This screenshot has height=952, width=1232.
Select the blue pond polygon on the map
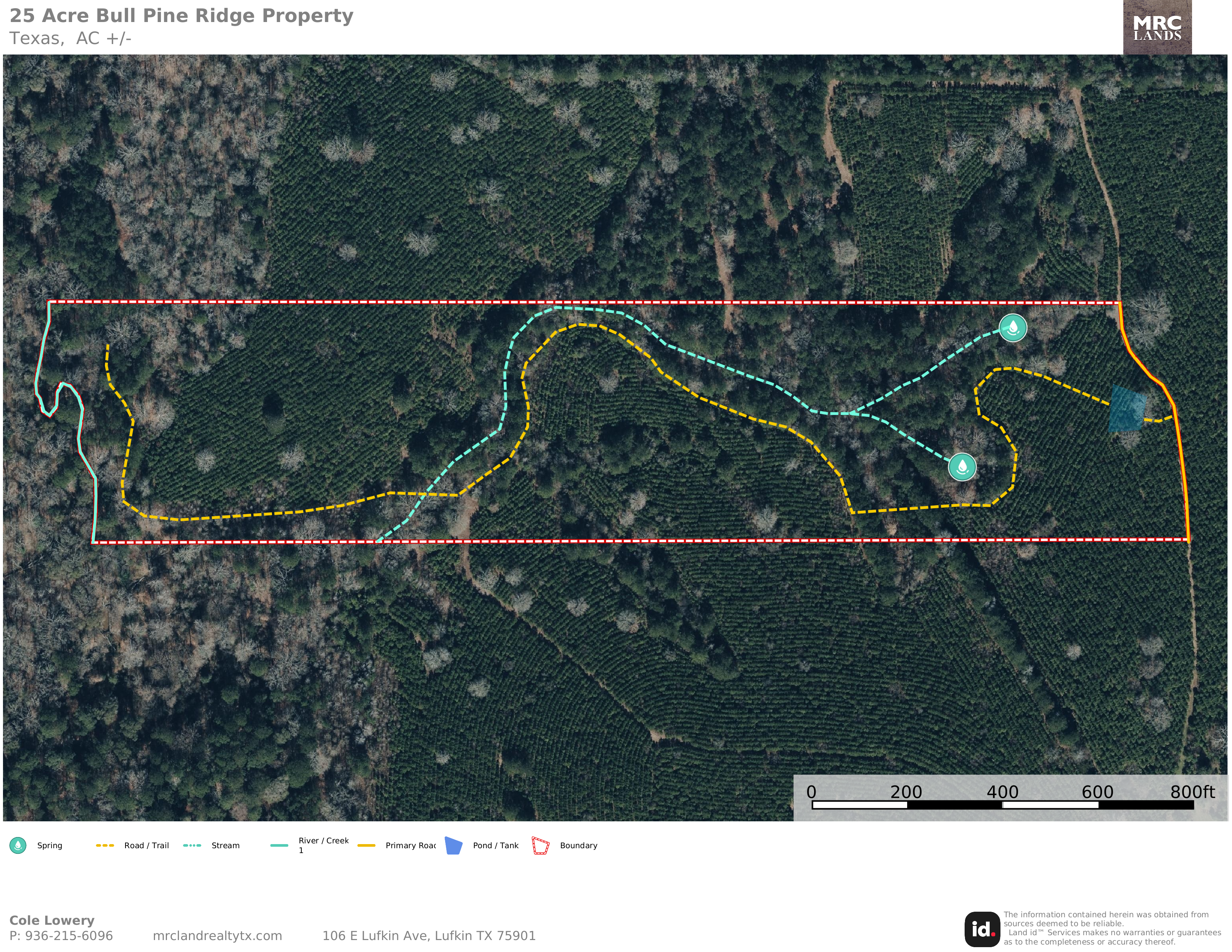tap(1127, 409)
